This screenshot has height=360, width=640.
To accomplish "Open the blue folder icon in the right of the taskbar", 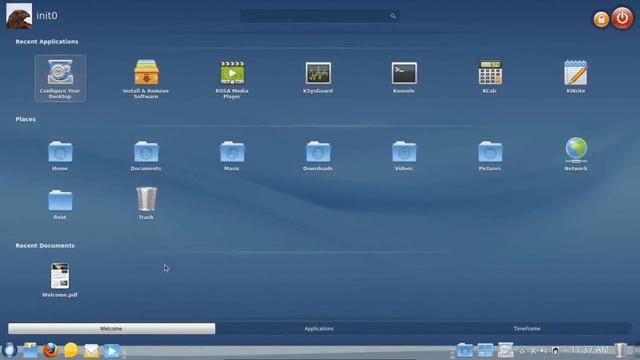I will (464, 350).
